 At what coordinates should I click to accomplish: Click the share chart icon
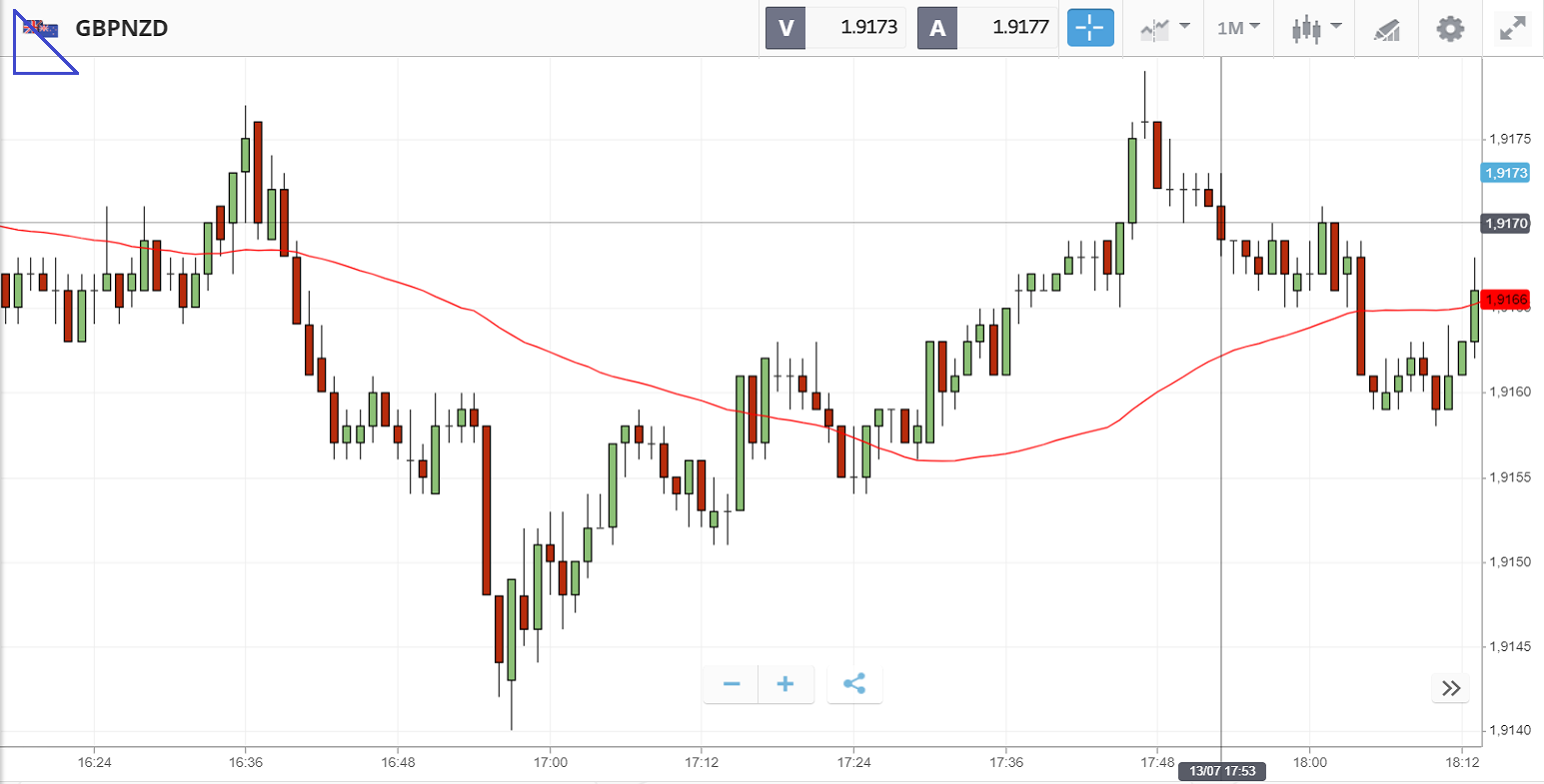coord(854,684)
